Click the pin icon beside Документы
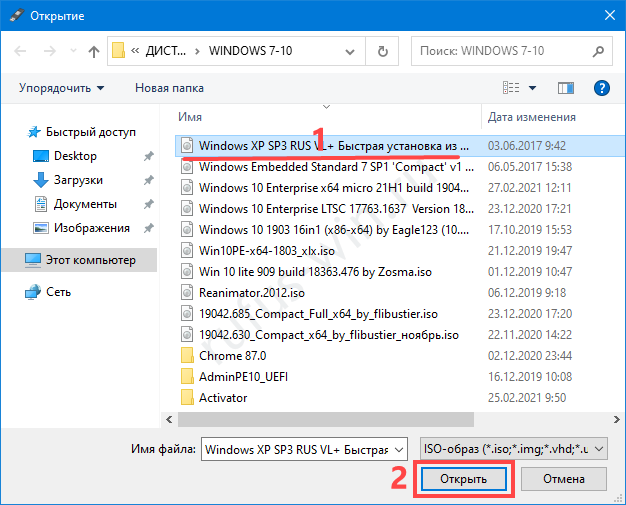The width and height of the screenshot is (626, 505). (x=149, y=204)
